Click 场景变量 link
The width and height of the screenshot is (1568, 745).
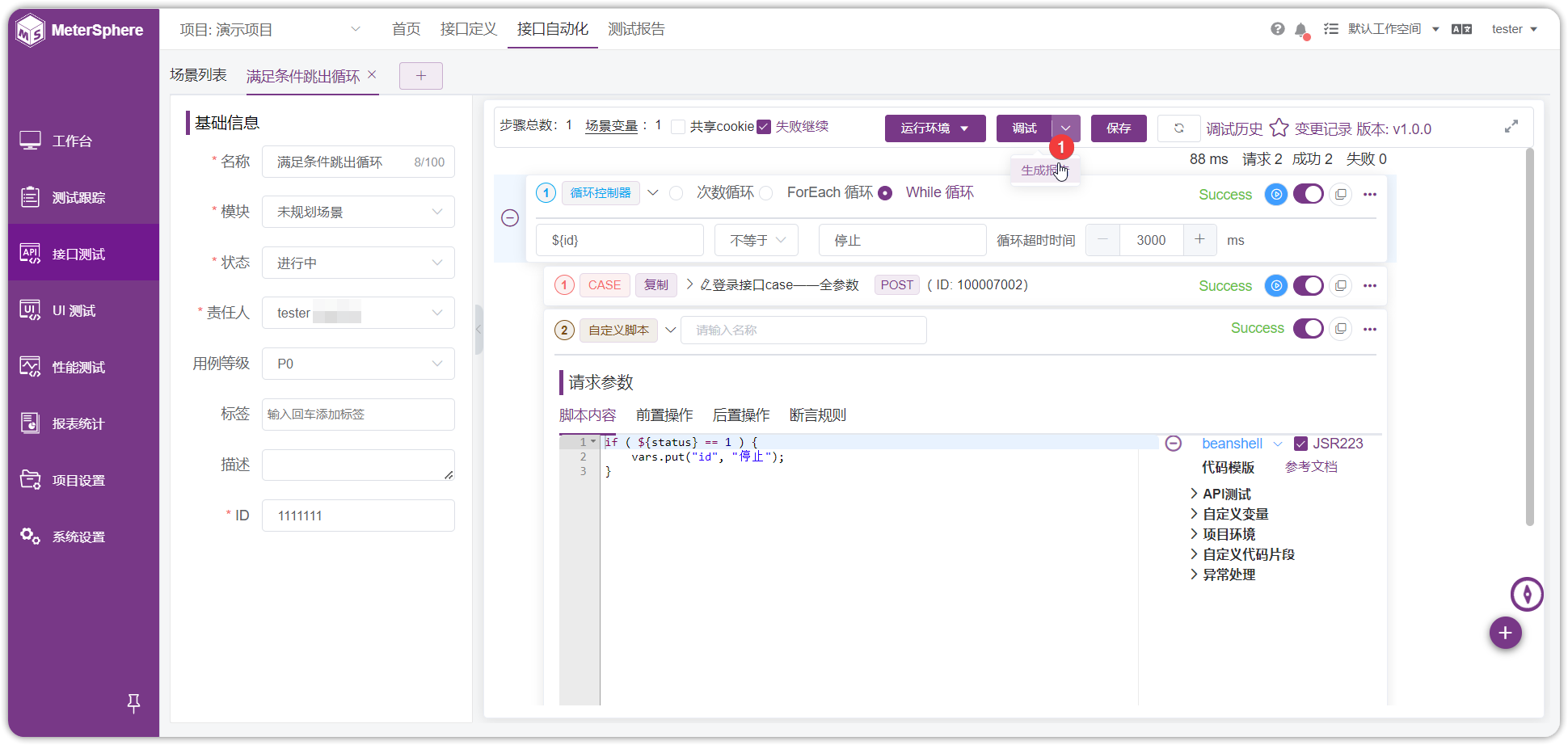click(612, 126)
